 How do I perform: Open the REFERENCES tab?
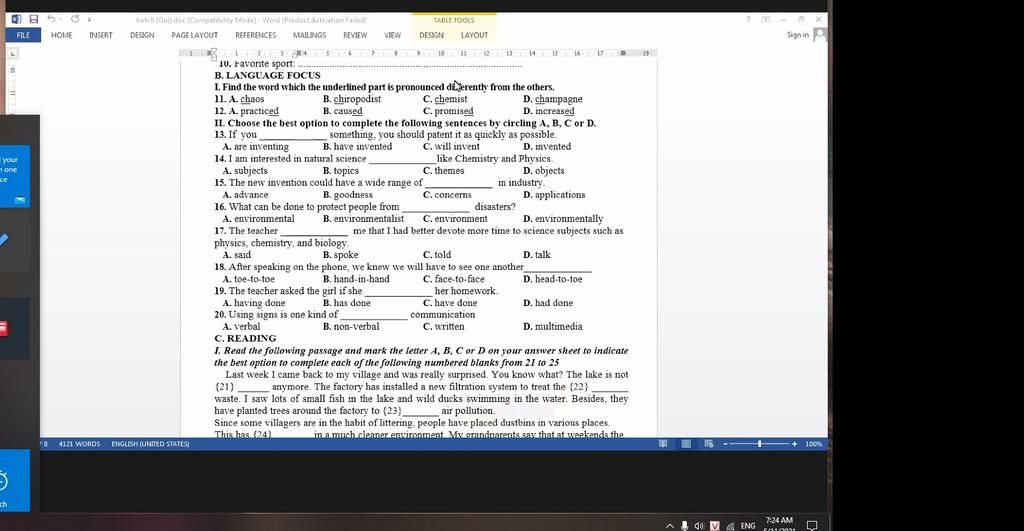[255, 35]
